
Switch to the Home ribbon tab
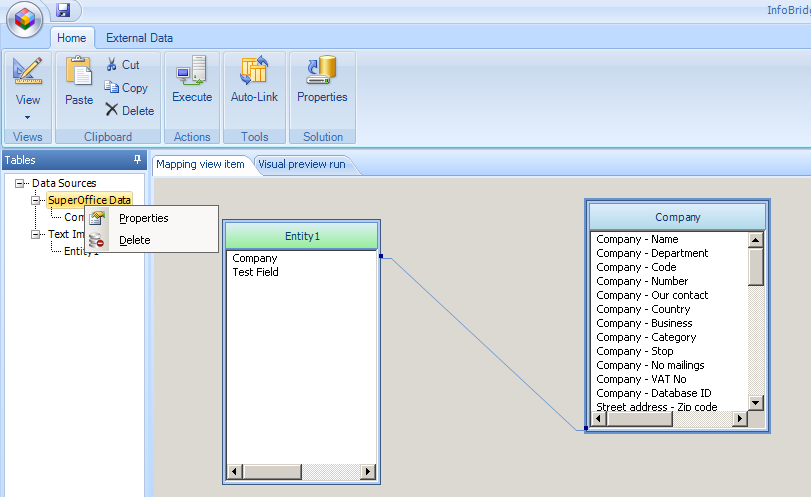pos(71,38)
